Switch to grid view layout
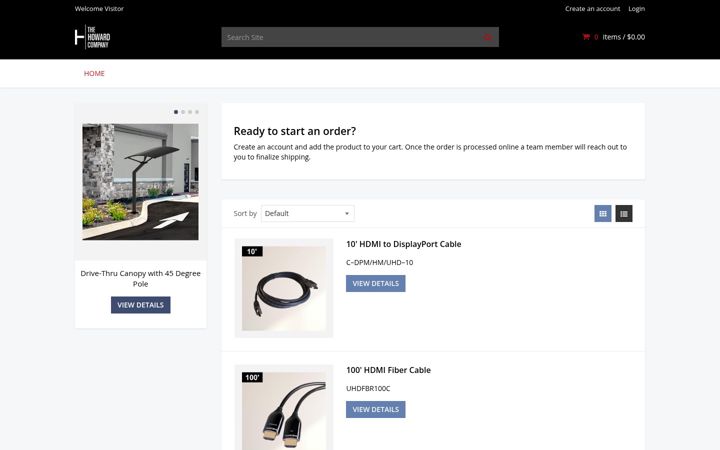The width and height of the screenshot is (720, 450). click(603, 214)
